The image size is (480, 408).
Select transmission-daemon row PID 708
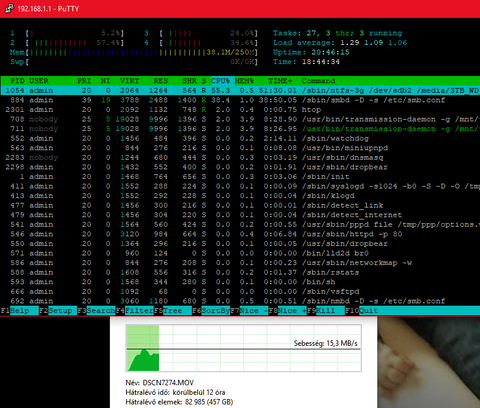click(240, 119)
